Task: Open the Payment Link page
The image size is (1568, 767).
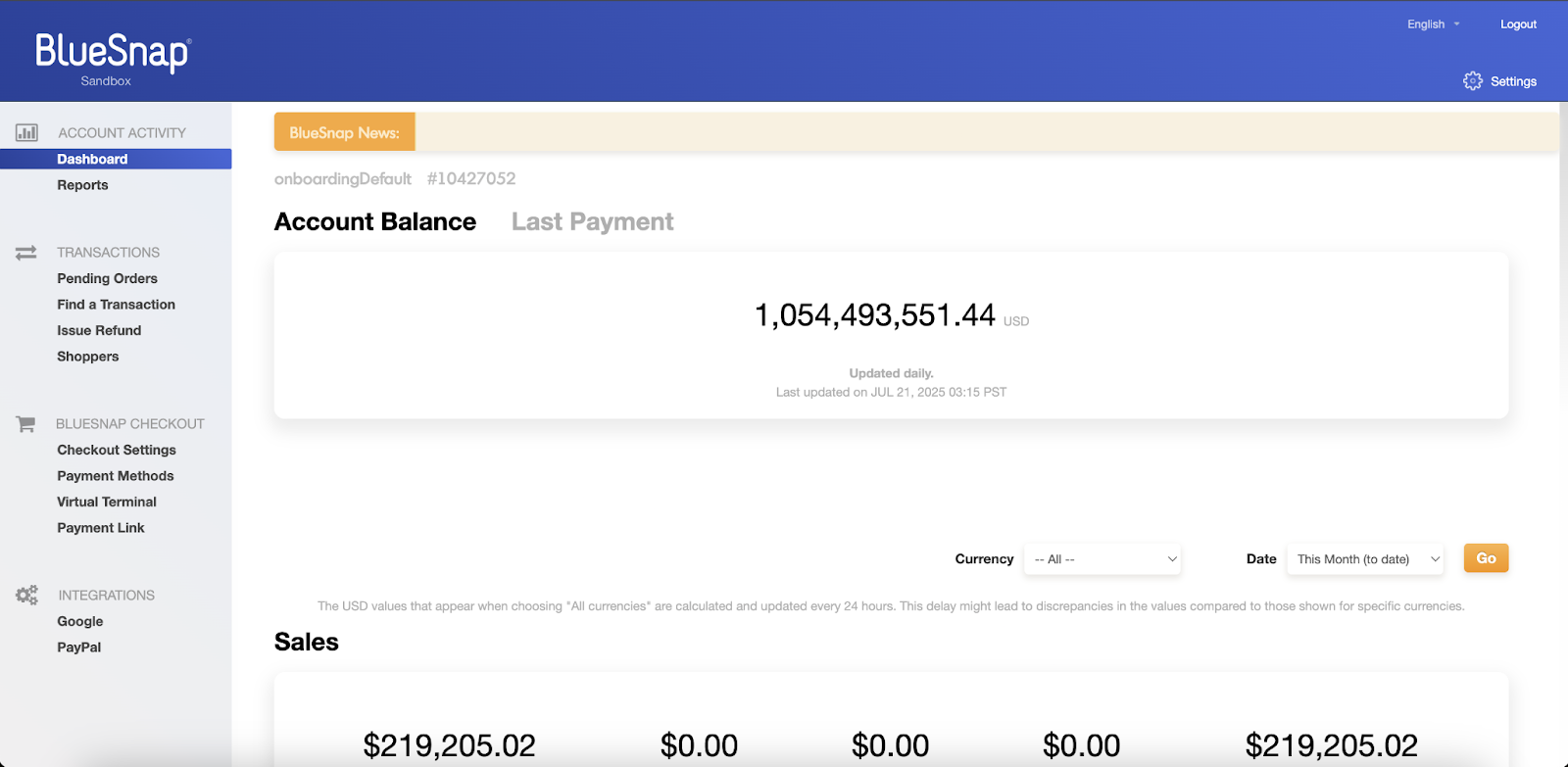Action: [100, 528]
